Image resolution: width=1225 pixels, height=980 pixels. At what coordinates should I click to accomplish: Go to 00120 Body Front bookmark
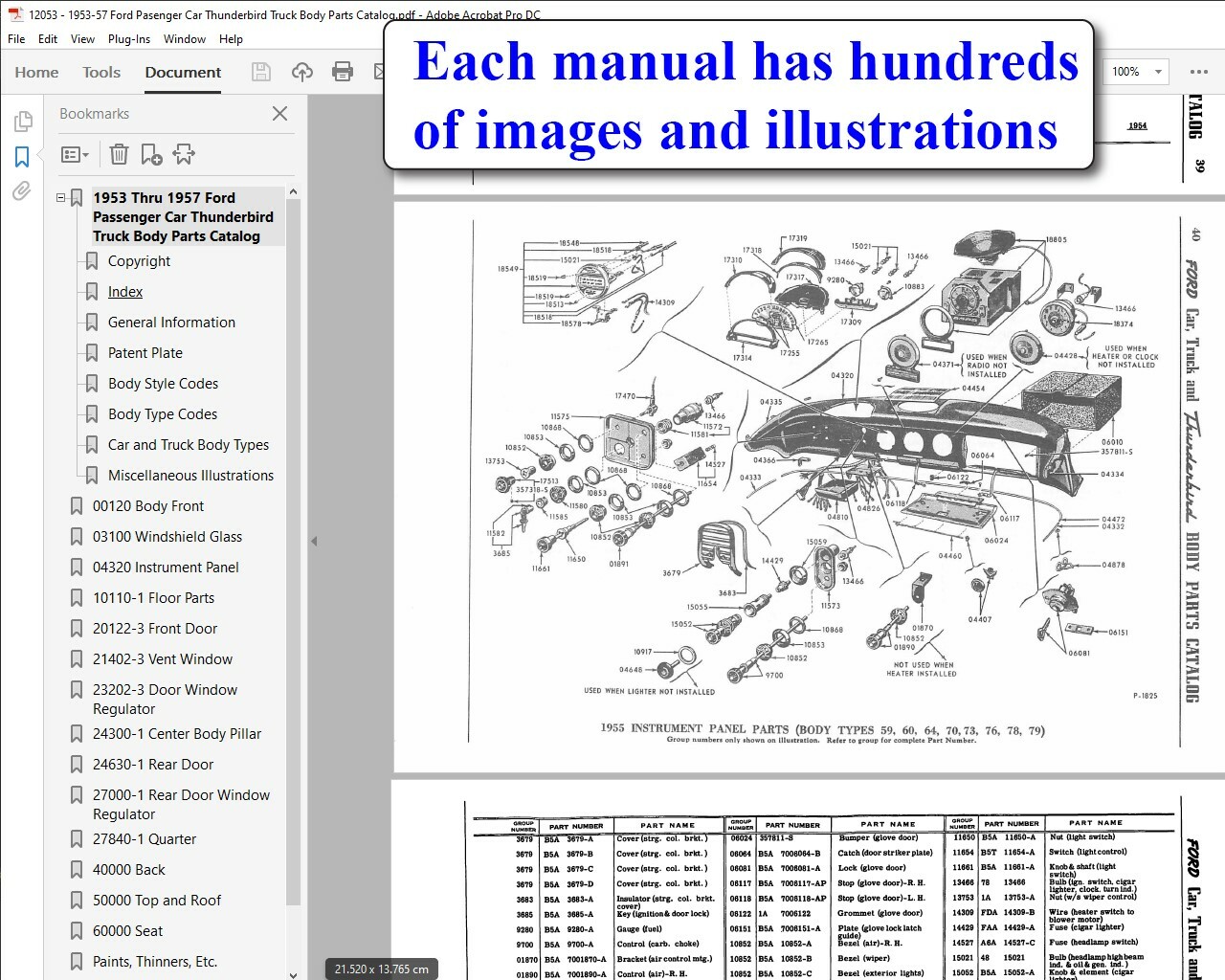(x=148, y=506)
